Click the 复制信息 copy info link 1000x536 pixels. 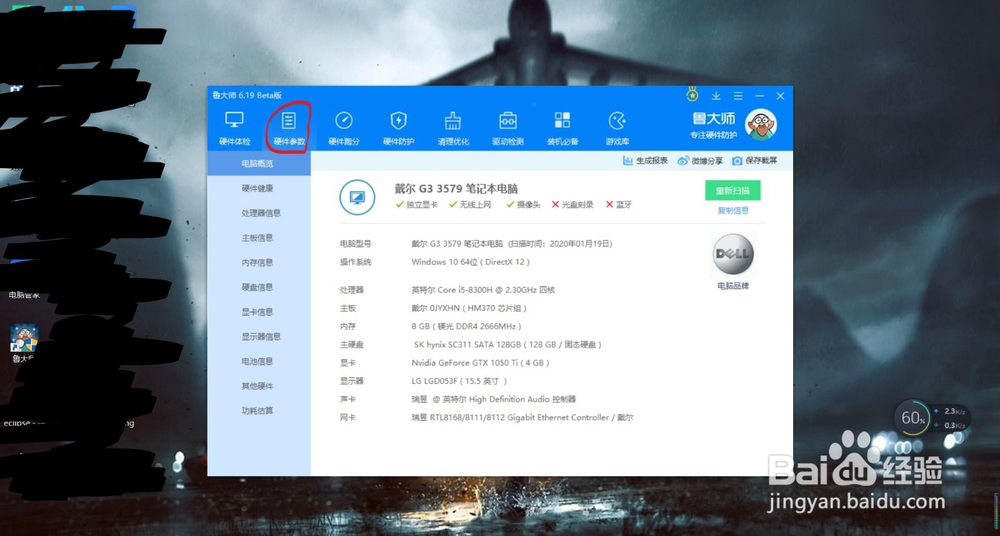click(733, 211)
